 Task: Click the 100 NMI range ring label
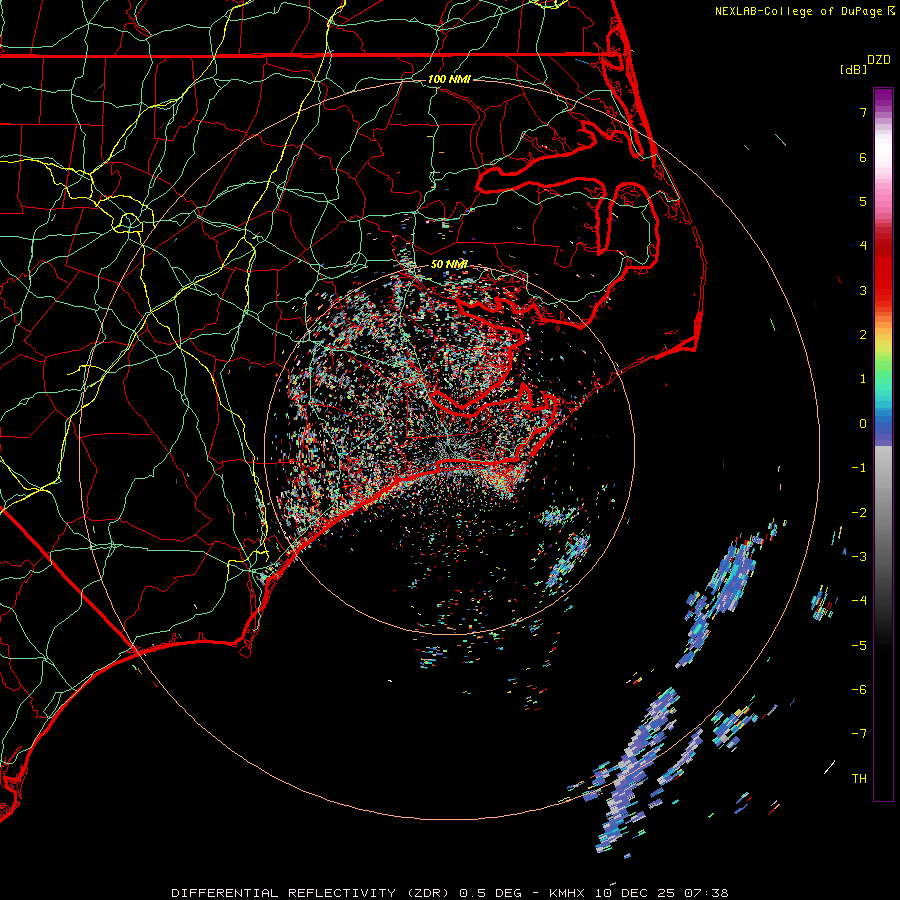[x=449, y=79]
